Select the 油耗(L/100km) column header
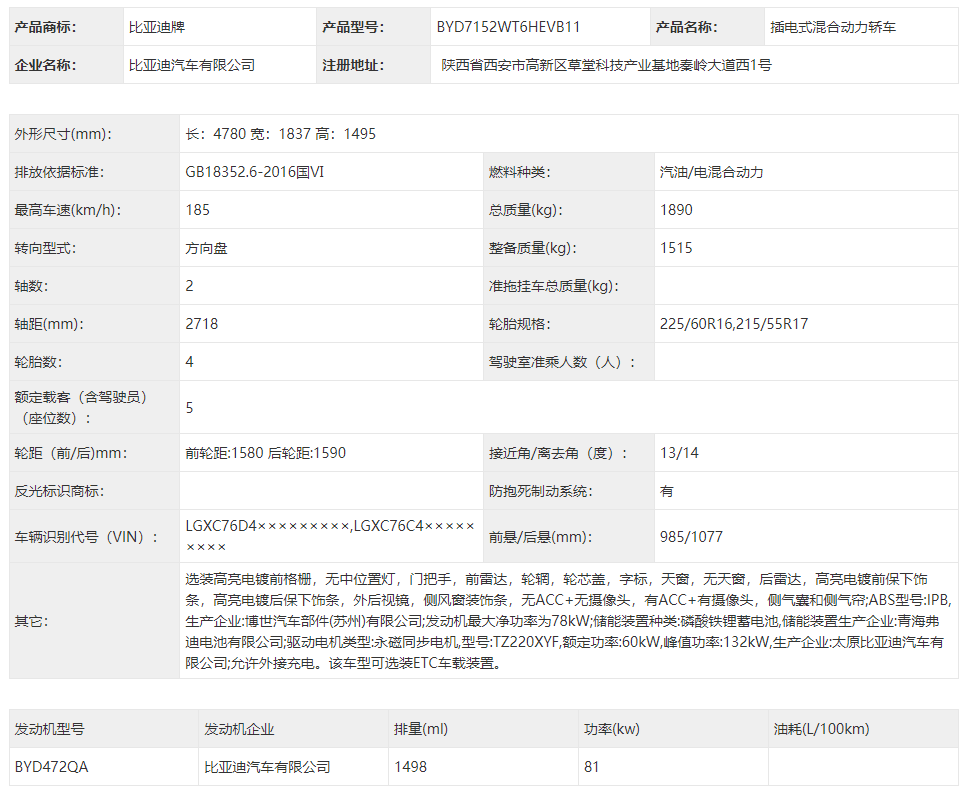 click(x=822, y=729)
